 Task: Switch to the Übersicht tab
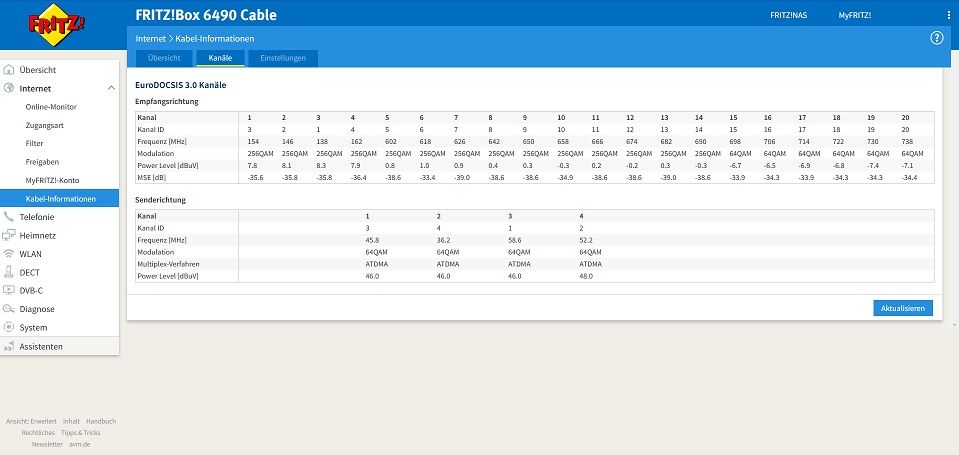164,58
